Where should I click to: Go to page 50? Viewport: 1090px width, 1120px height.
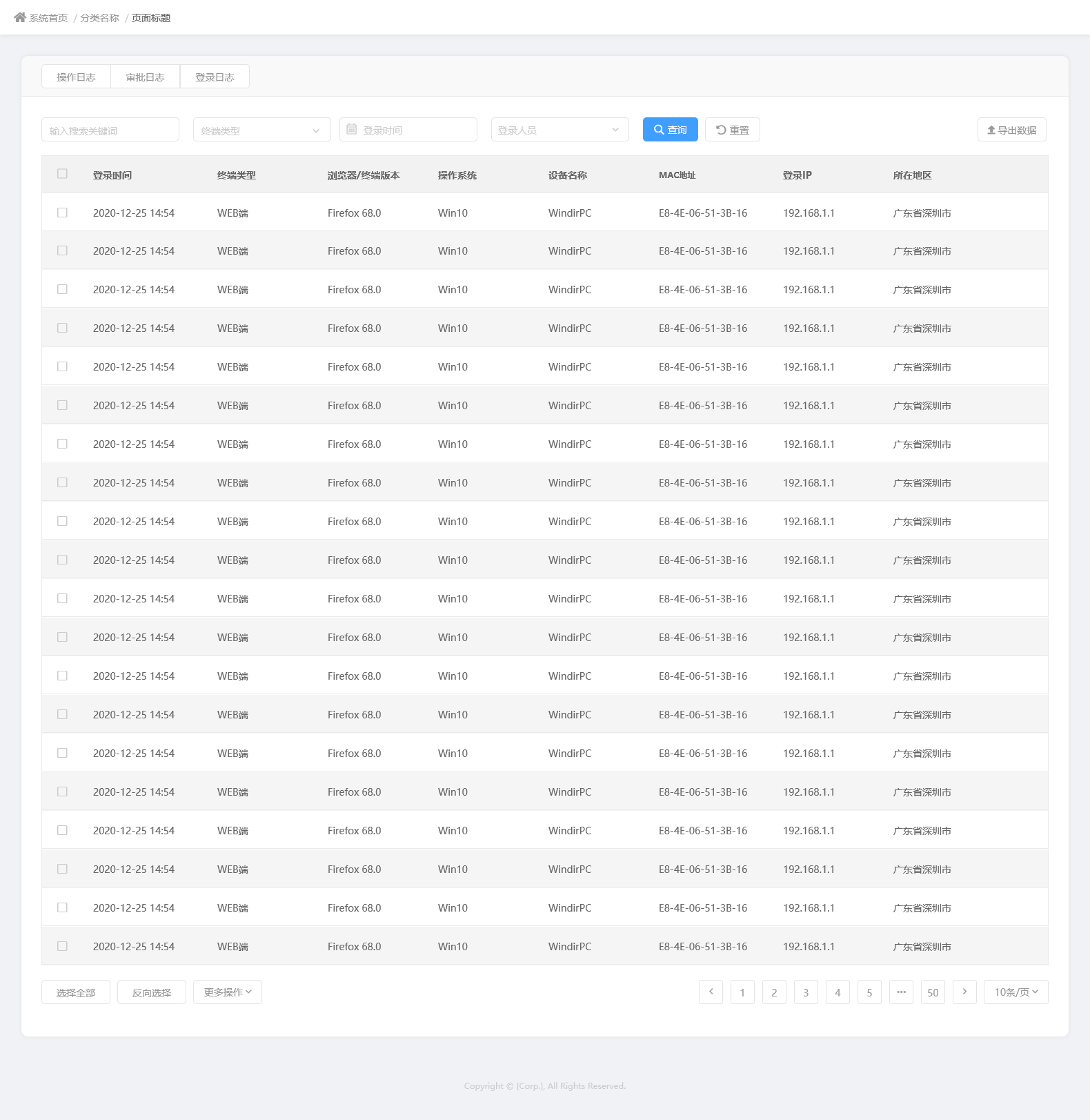933,992
